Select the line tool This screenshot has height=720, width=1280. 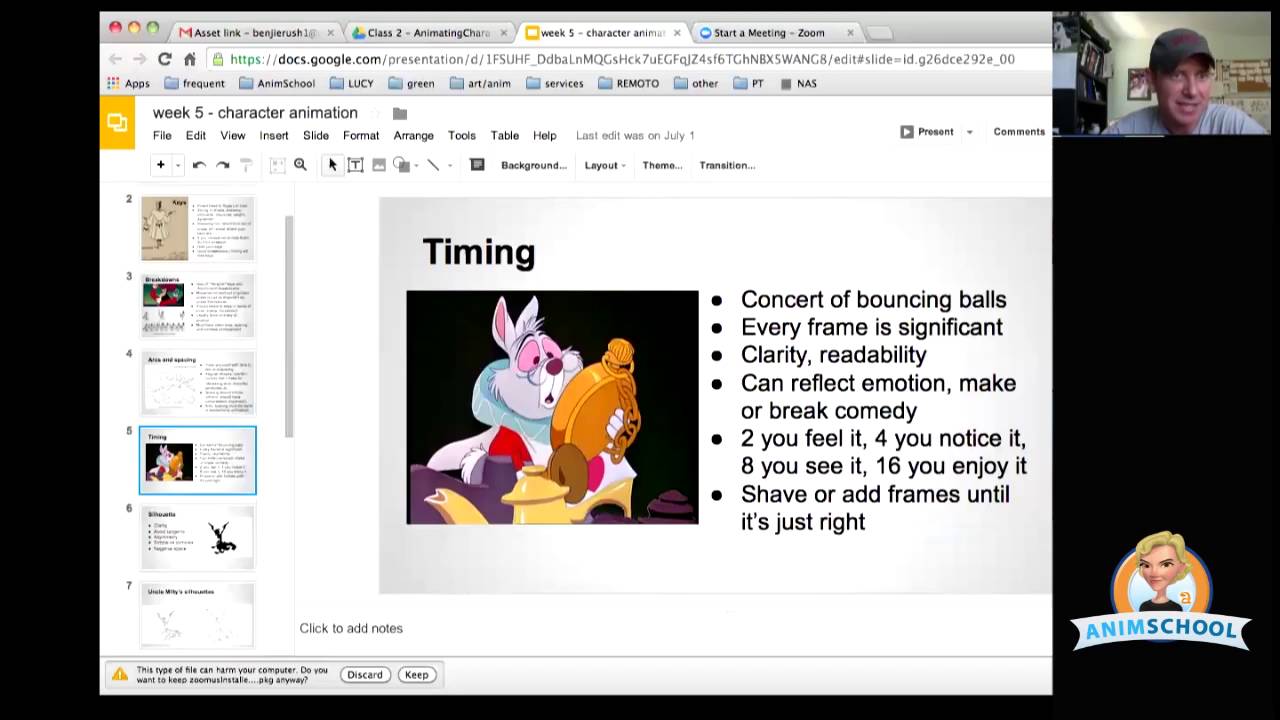433,165
